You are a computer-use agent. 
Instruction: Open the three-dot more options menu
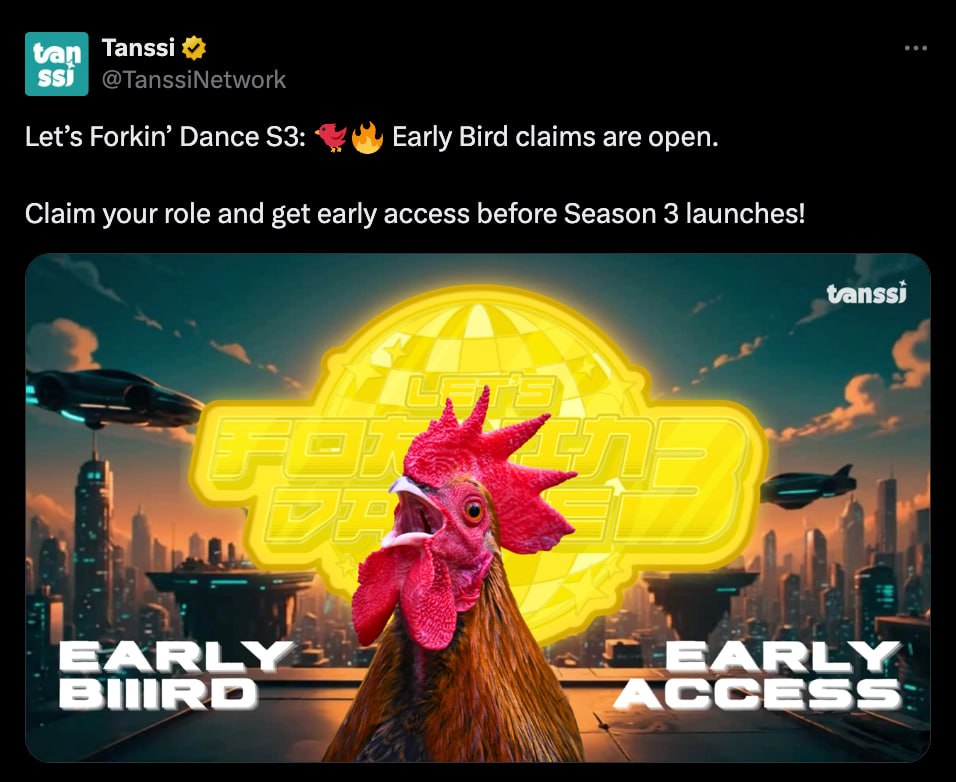915,48
